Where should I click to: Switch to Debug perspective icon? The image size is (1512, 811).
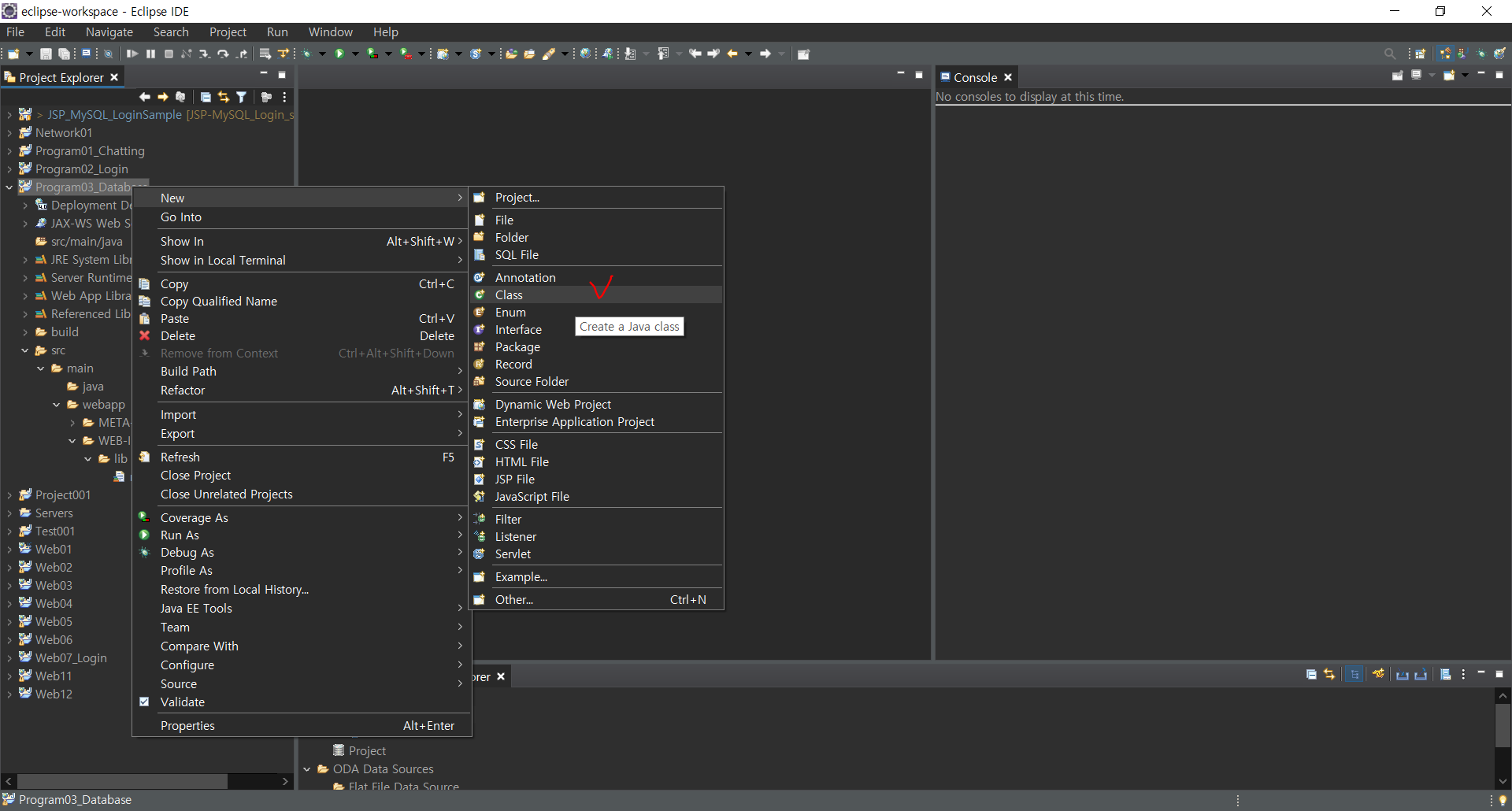(1481, 54)
